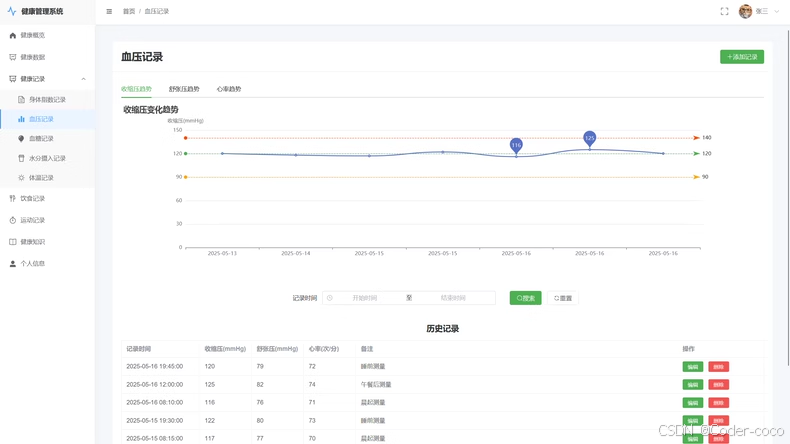Edit the 2025-05-16 08:10:00 record
Viewport: 790px width, 444px height.
(x=693, y=403)
